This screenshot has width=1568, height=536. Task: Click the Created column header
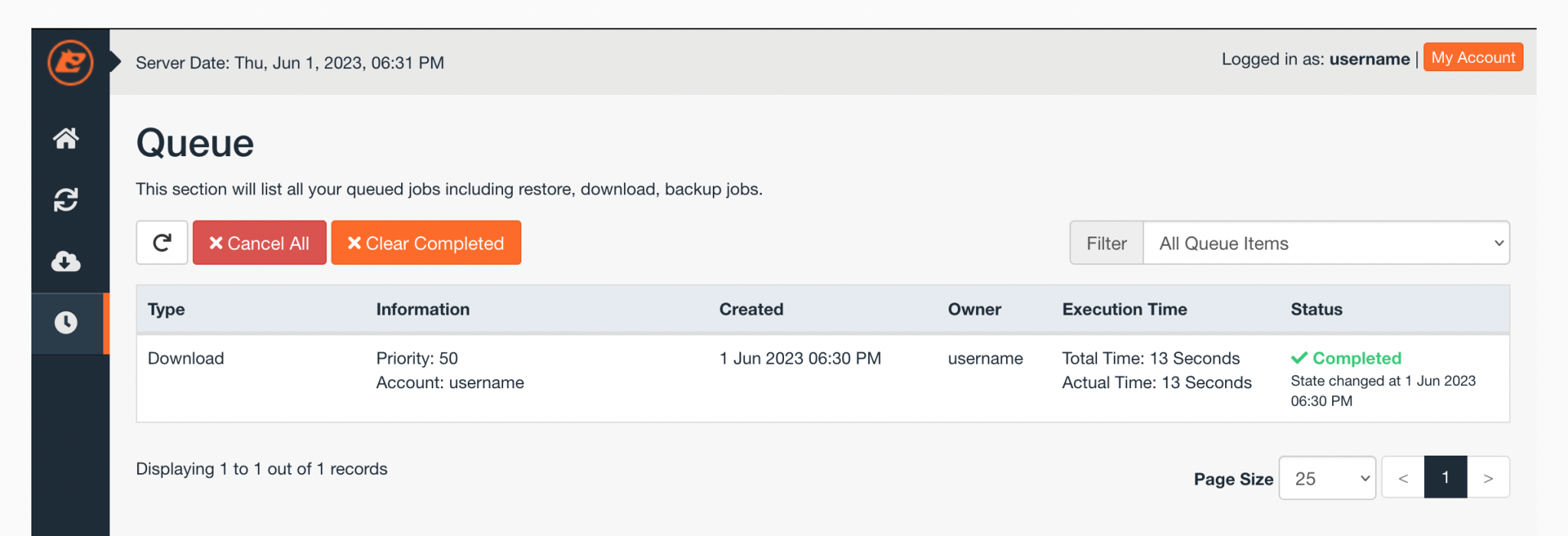tap(751, 309)
